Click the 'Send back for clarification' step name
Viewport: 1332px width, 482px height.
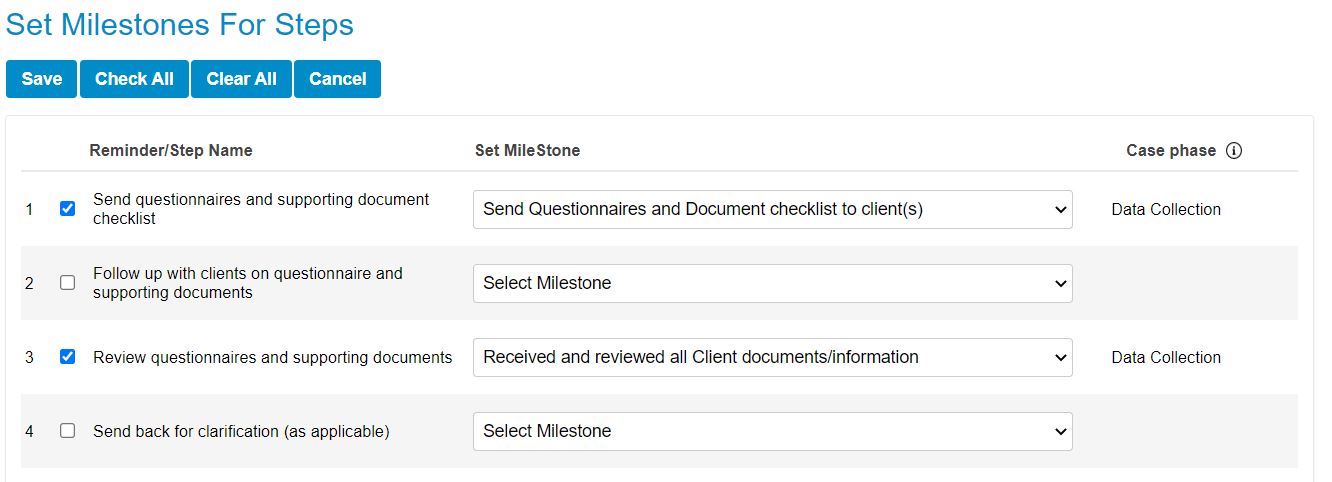tap(241, 432)
